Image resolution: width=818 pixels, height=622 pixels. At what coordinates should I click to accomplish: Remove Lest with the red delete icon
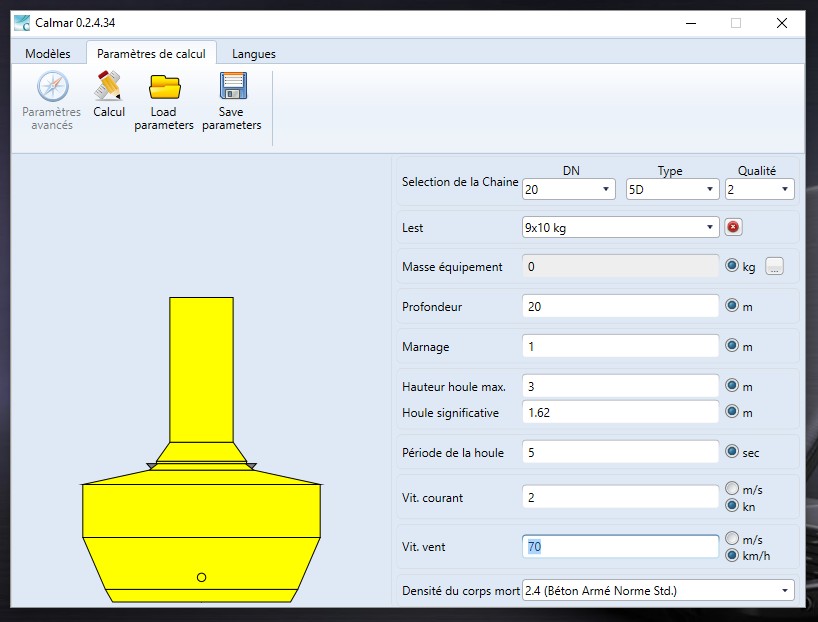pyautogui.click(x=733, y=227)
